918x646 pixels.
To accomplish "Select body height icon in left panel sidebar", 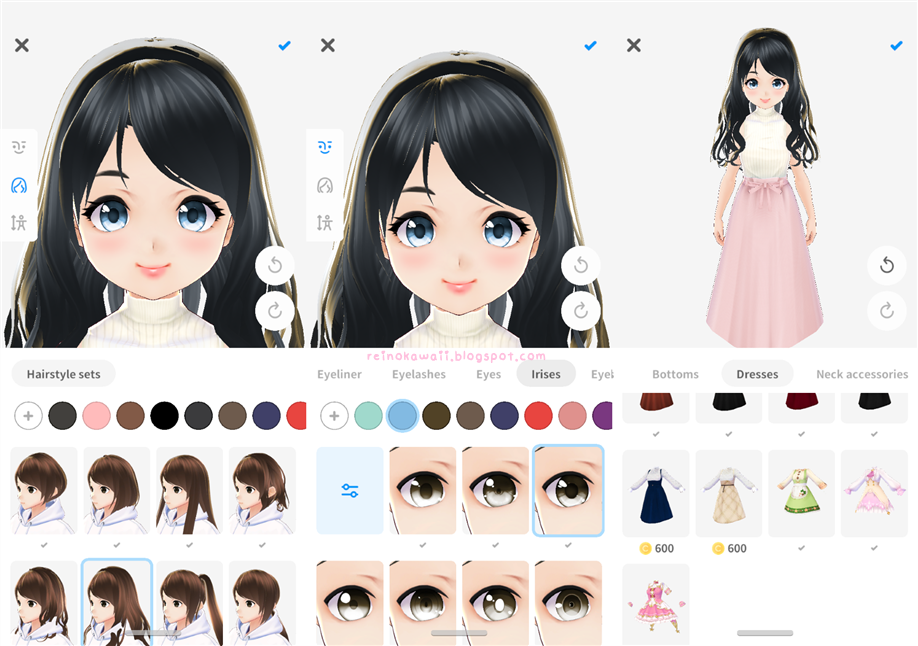I will [x=19, y=223].
